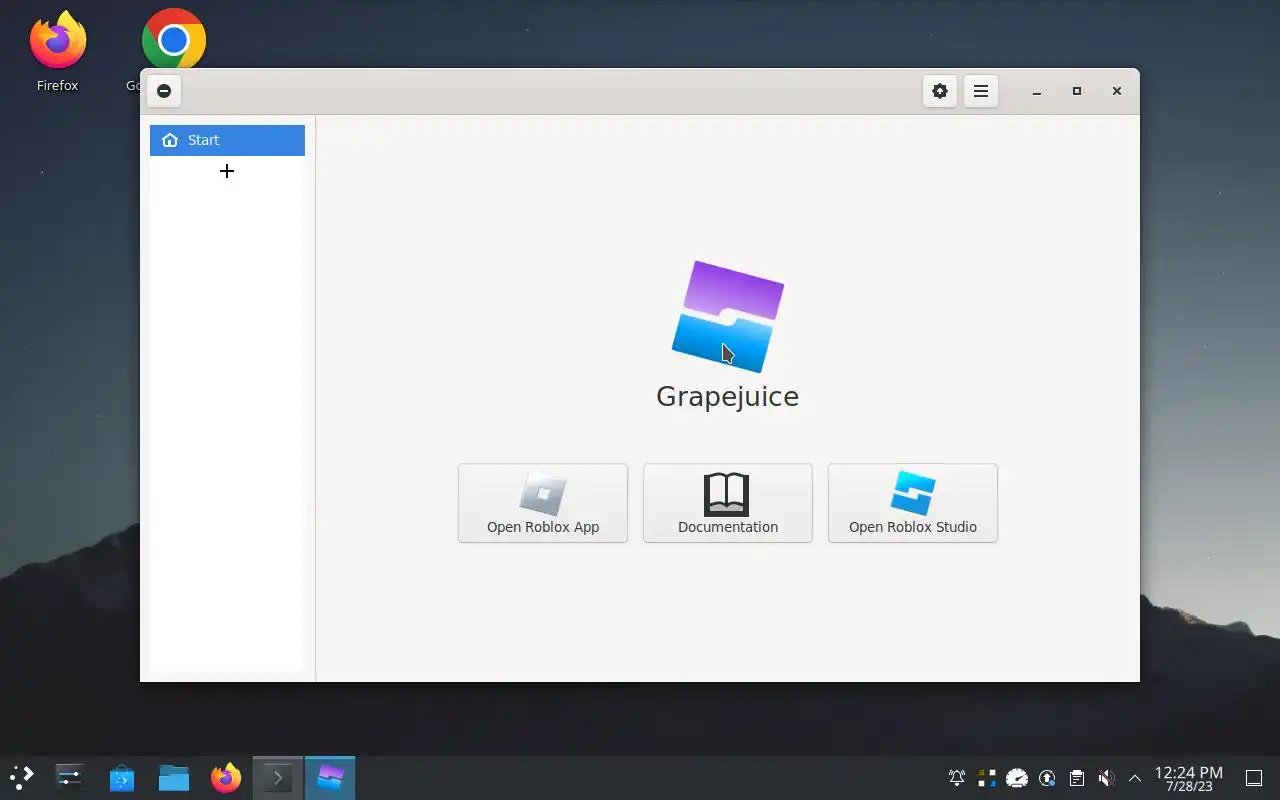Viewport: 1280px width, 800px height.
Task: Click the muted volume tray icon
Action: coord(1106,778)
